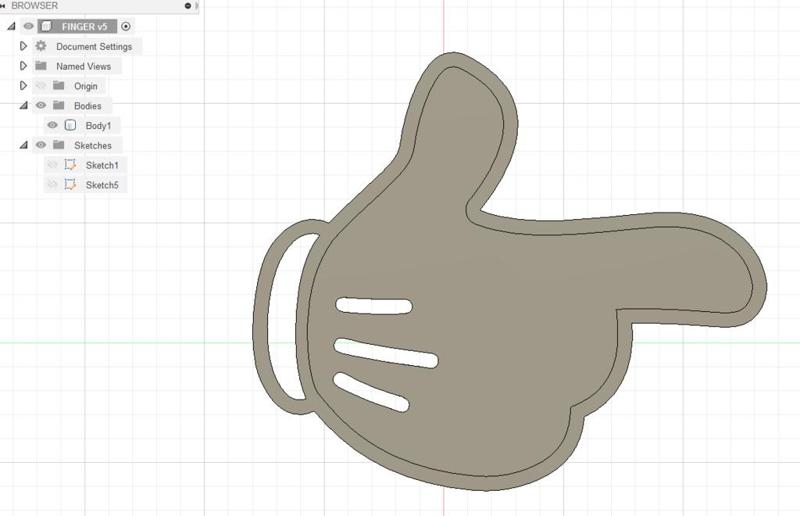Expand the Origin folder
The height and width of the screenshot is (516, 800).
point(23,86)
